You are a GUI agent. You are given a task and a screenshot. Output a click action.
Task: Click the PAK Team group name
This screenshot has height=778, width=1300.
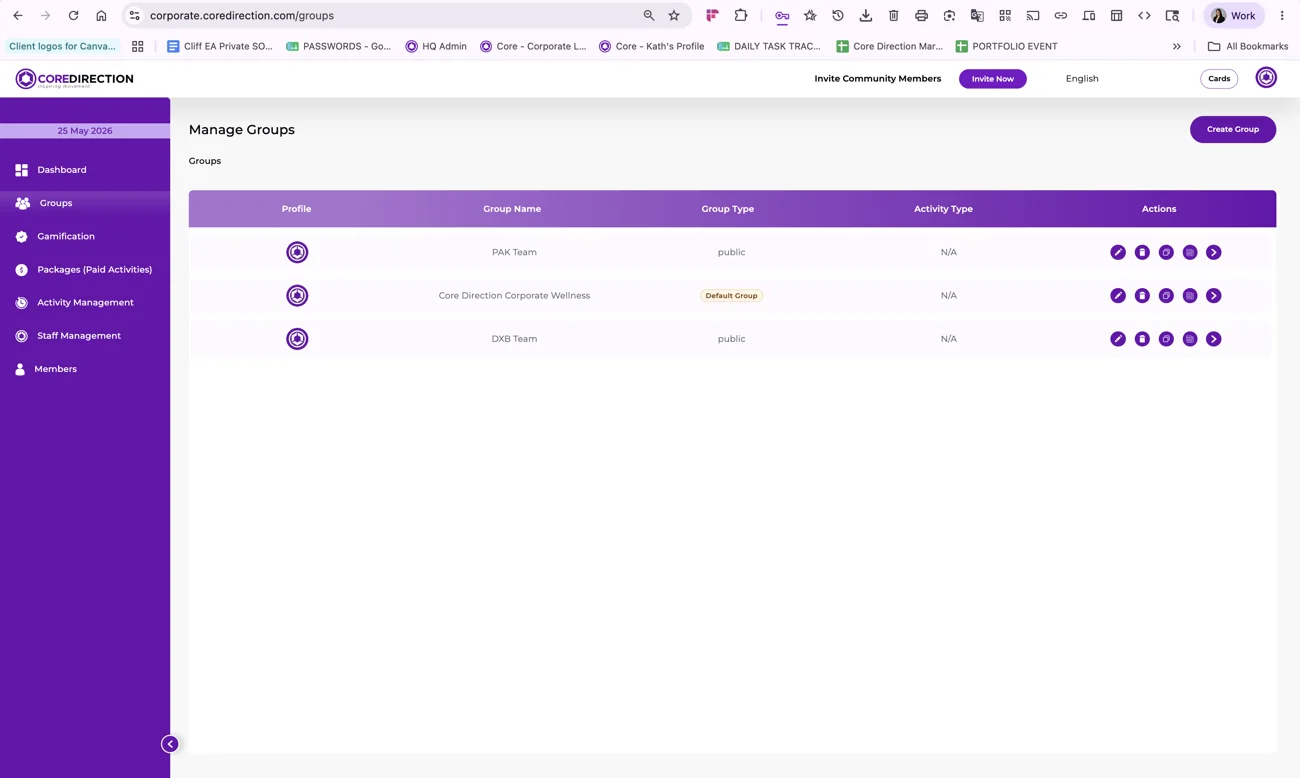[x=514, y=252]
